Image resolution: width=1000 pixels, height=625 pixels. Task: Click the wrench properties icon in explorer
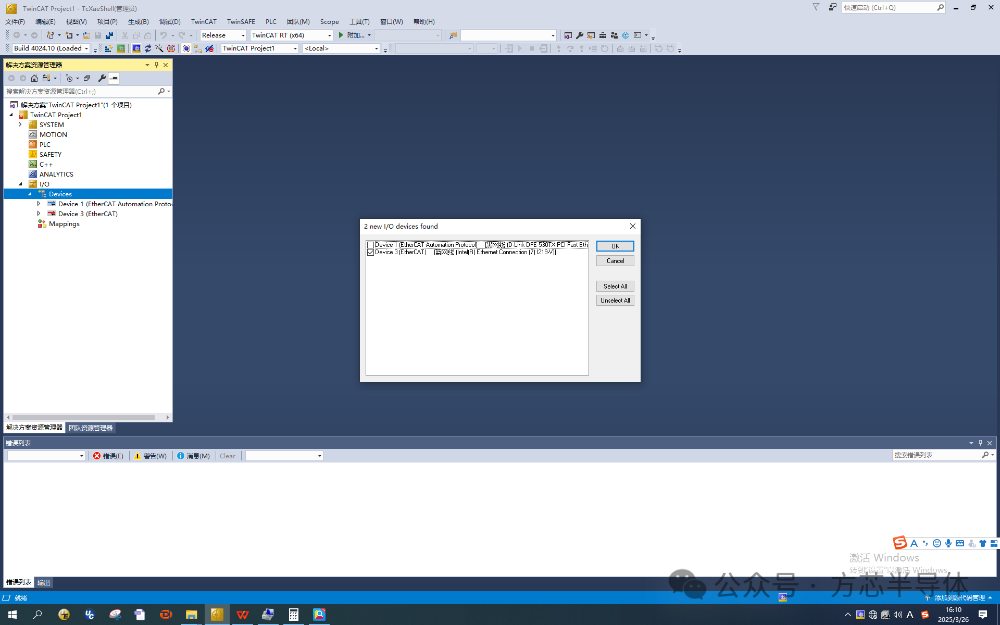[101, 78]
